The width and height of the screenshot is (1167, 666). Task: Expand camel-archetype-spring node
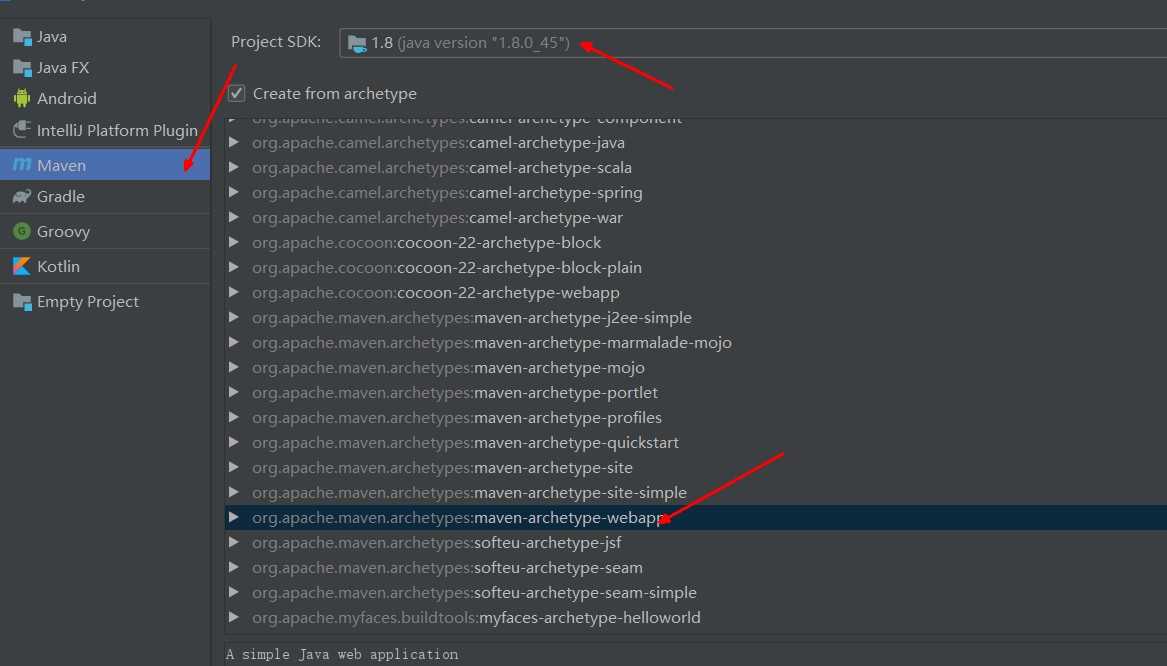click(x=234, y=192)
